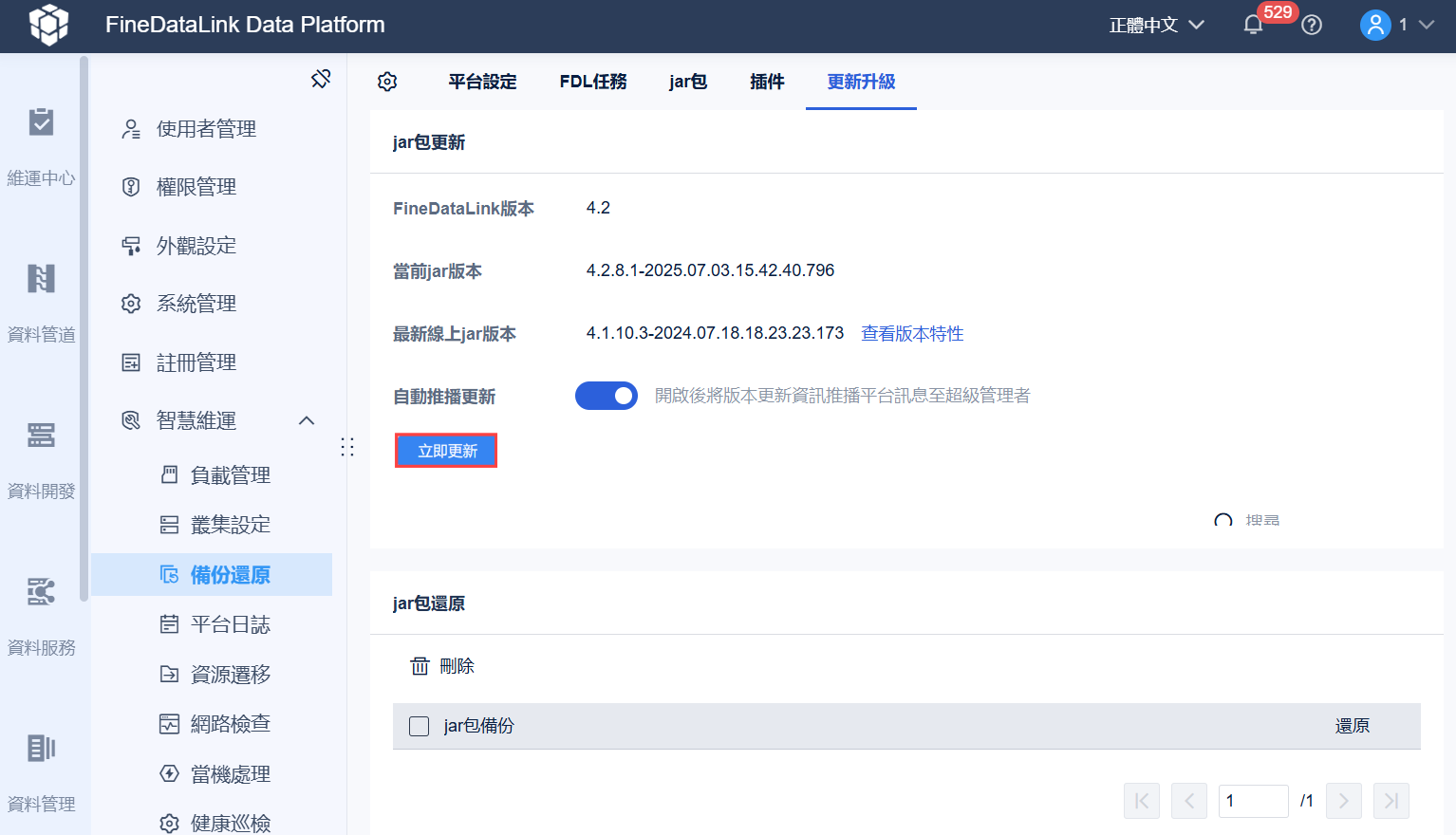This screenshot has width=1456, height=835.
Task: Open the 資料服務 sidebar module
Action: 41,617
